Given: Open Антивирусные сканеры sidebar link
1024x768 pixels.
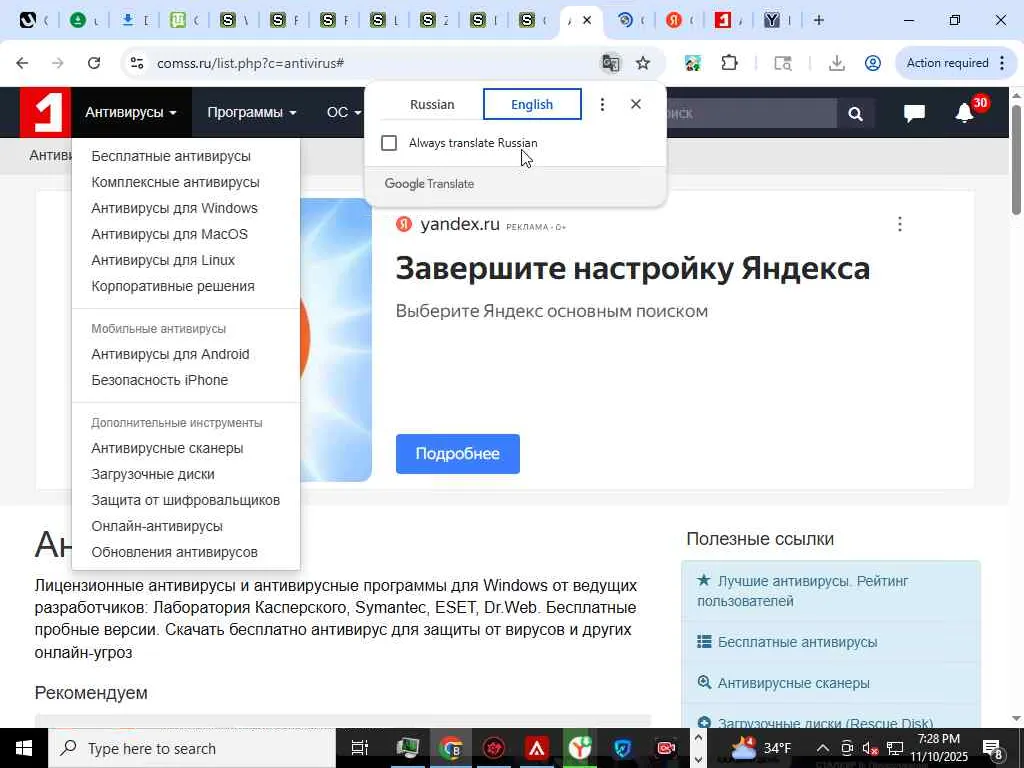Looking at the screenshot, I should pos(793,683).
